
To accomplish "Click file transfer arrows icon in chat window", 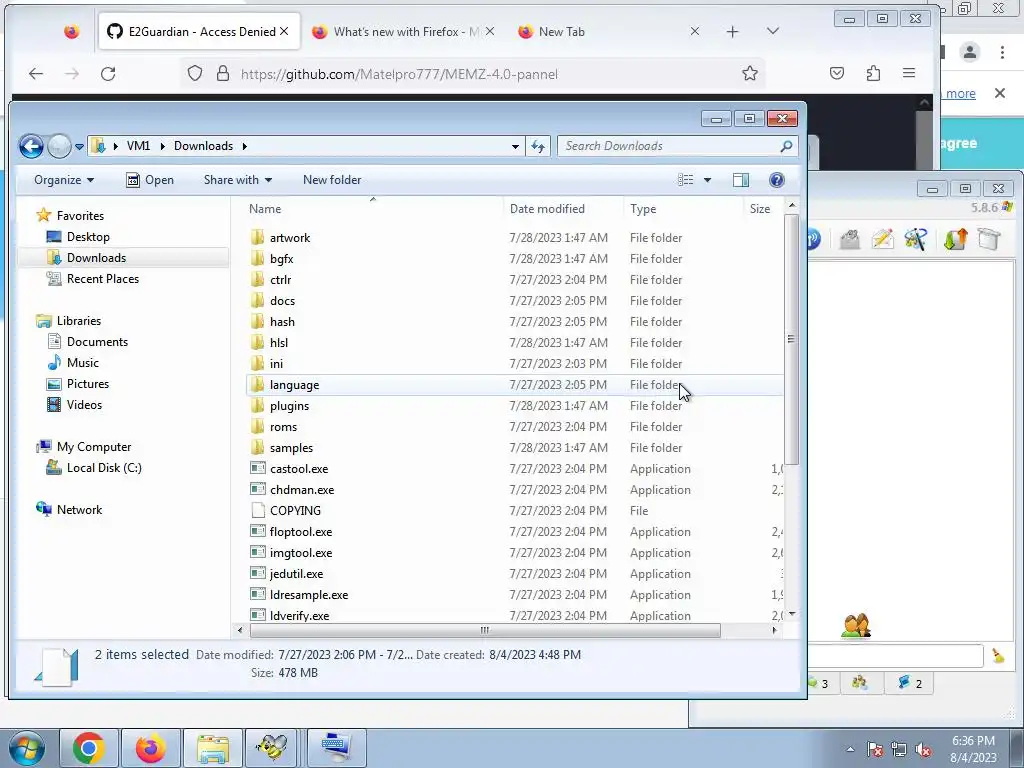I will tap(954, 240).
